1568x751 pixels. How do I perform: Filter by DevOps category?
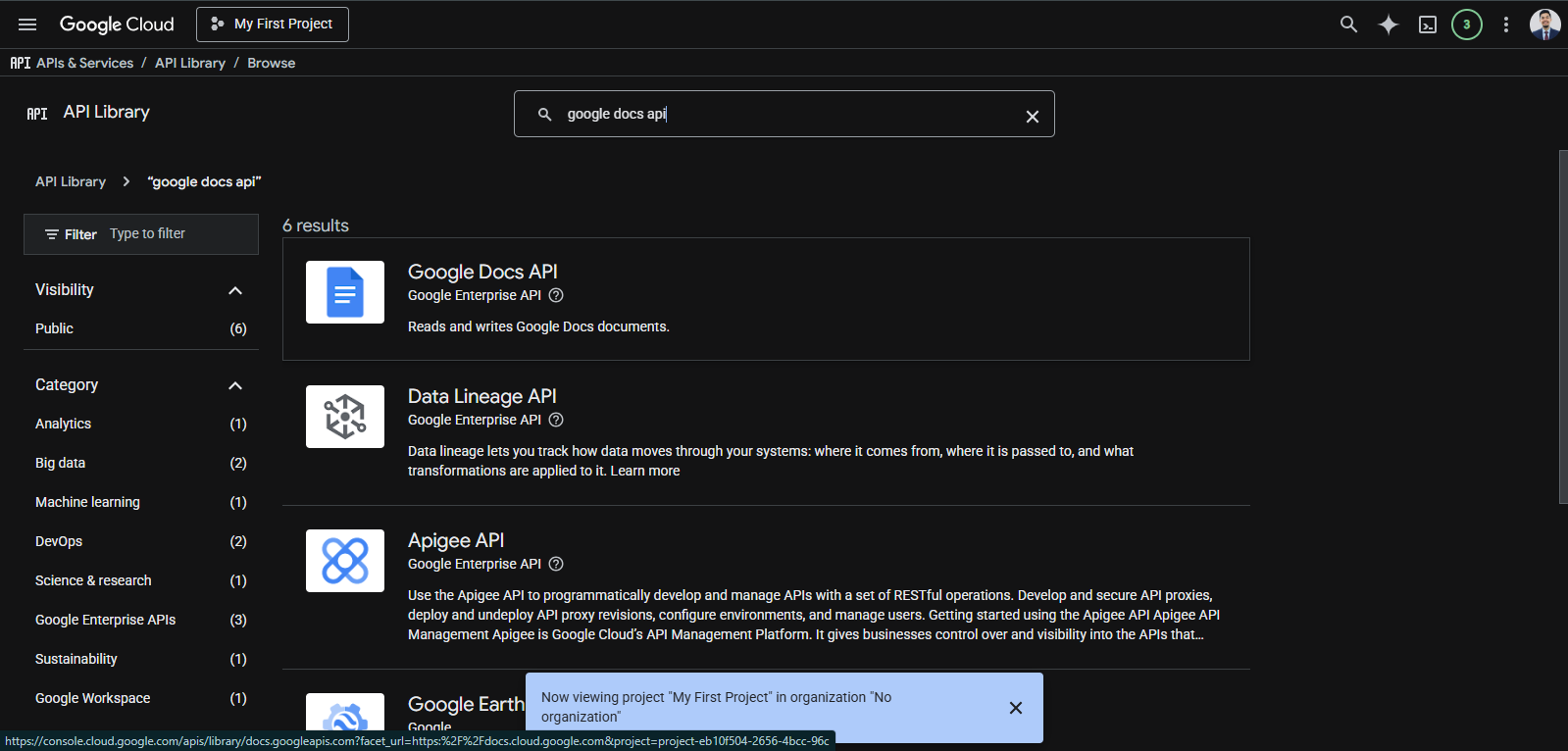pos(141,541)
